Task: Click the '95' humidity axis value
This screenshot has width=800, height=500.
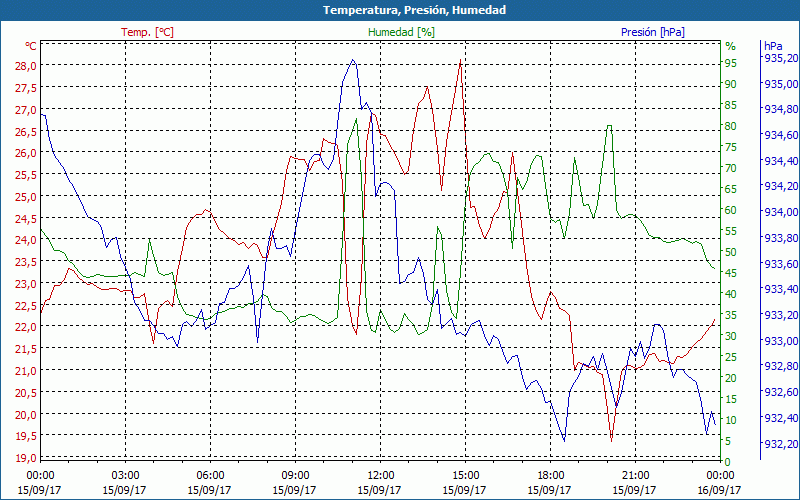Action: [731, 63]
